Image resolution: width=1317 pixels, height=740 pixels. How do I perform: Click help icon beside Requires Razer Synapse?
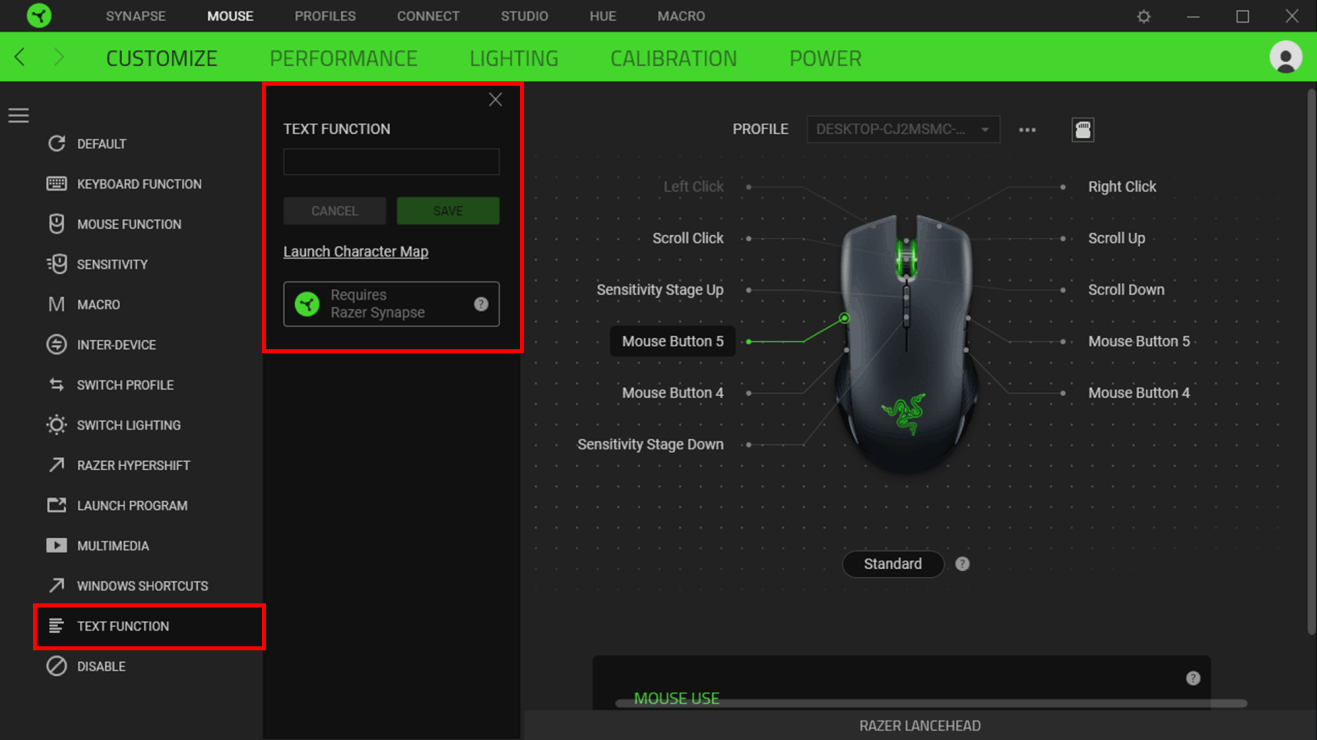click(481, 304)
